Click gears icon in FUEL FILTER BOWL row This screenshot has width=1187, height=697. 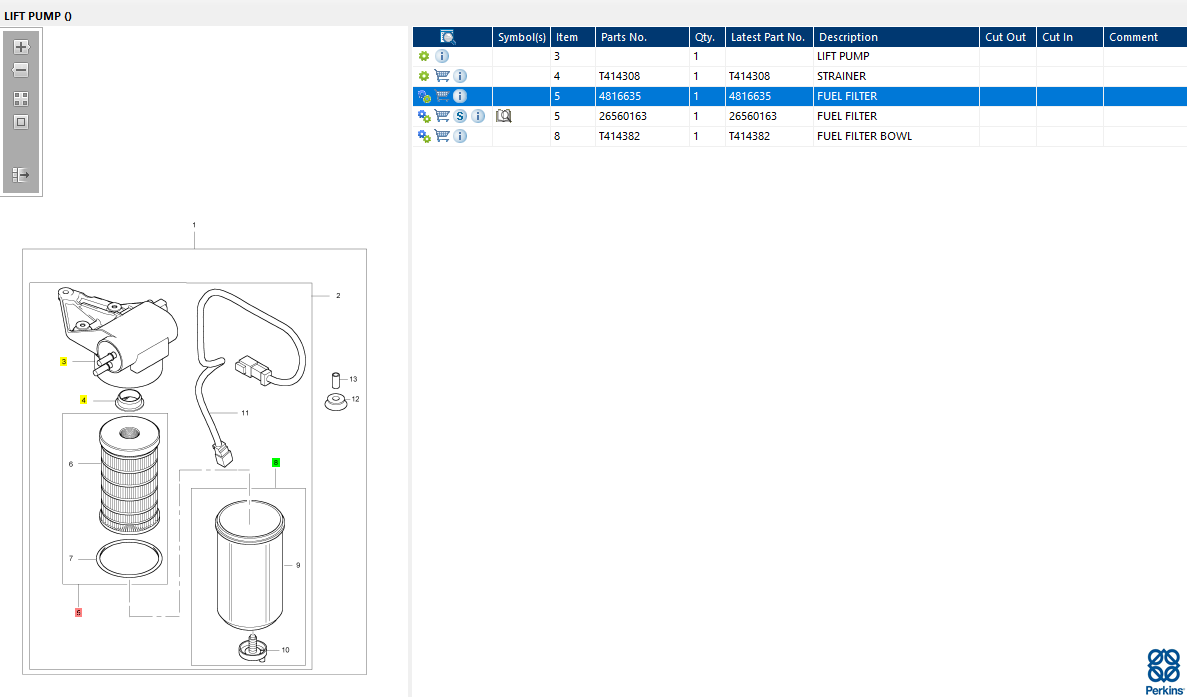click(x=424, y=136)
